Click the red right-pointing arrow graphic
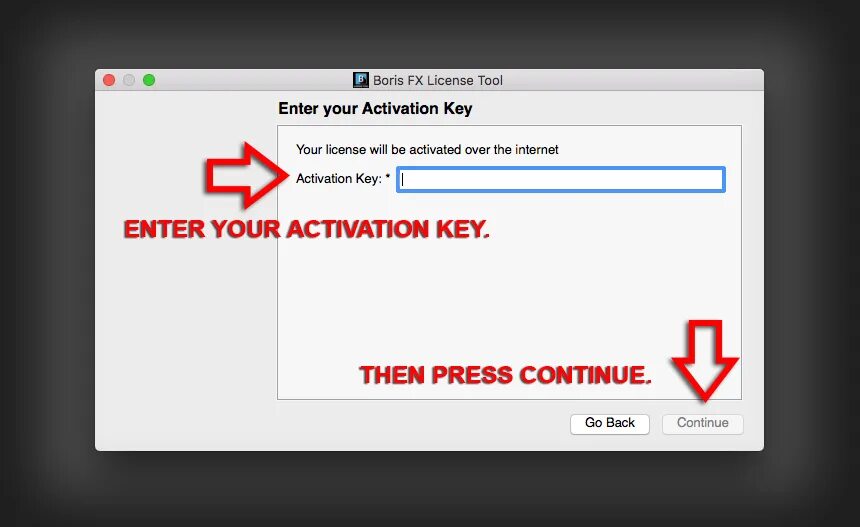 [x=246, y=175]
